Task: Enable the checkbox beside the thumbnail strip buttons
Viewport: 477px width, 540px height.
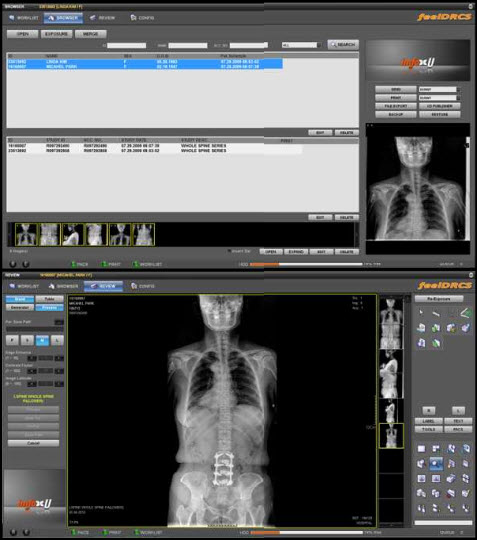Action: pos(229,251)
